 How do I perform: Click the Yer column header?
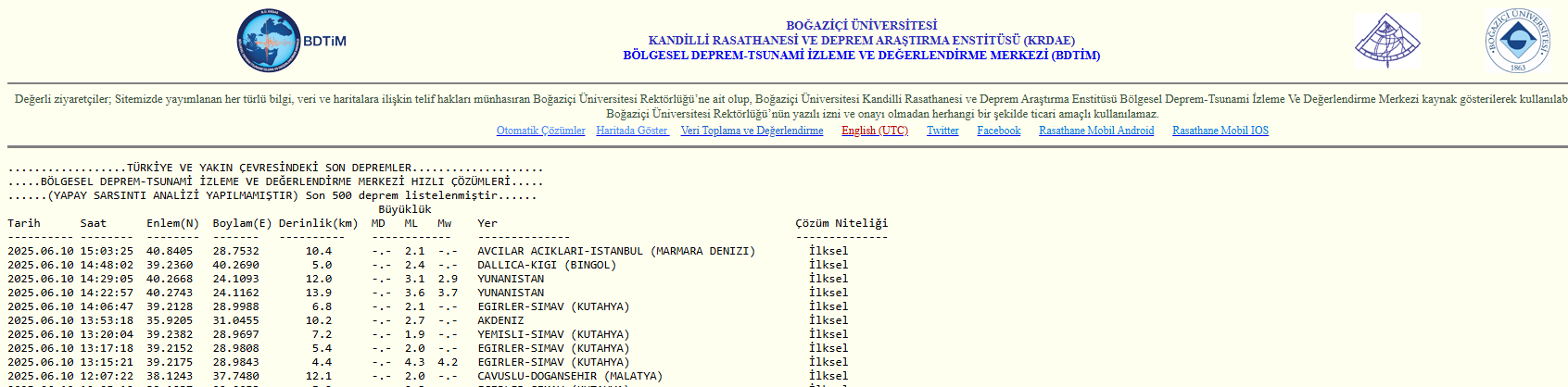(487, 223)
